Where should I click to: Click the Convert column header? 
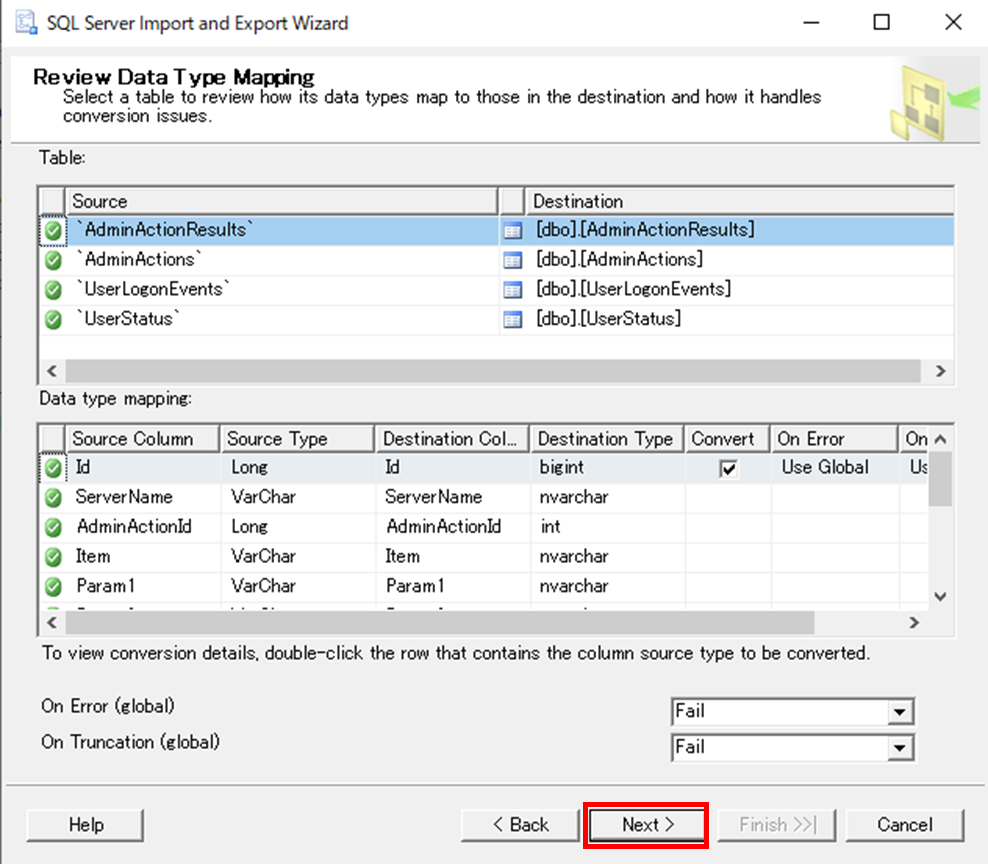tap(727, 439)
